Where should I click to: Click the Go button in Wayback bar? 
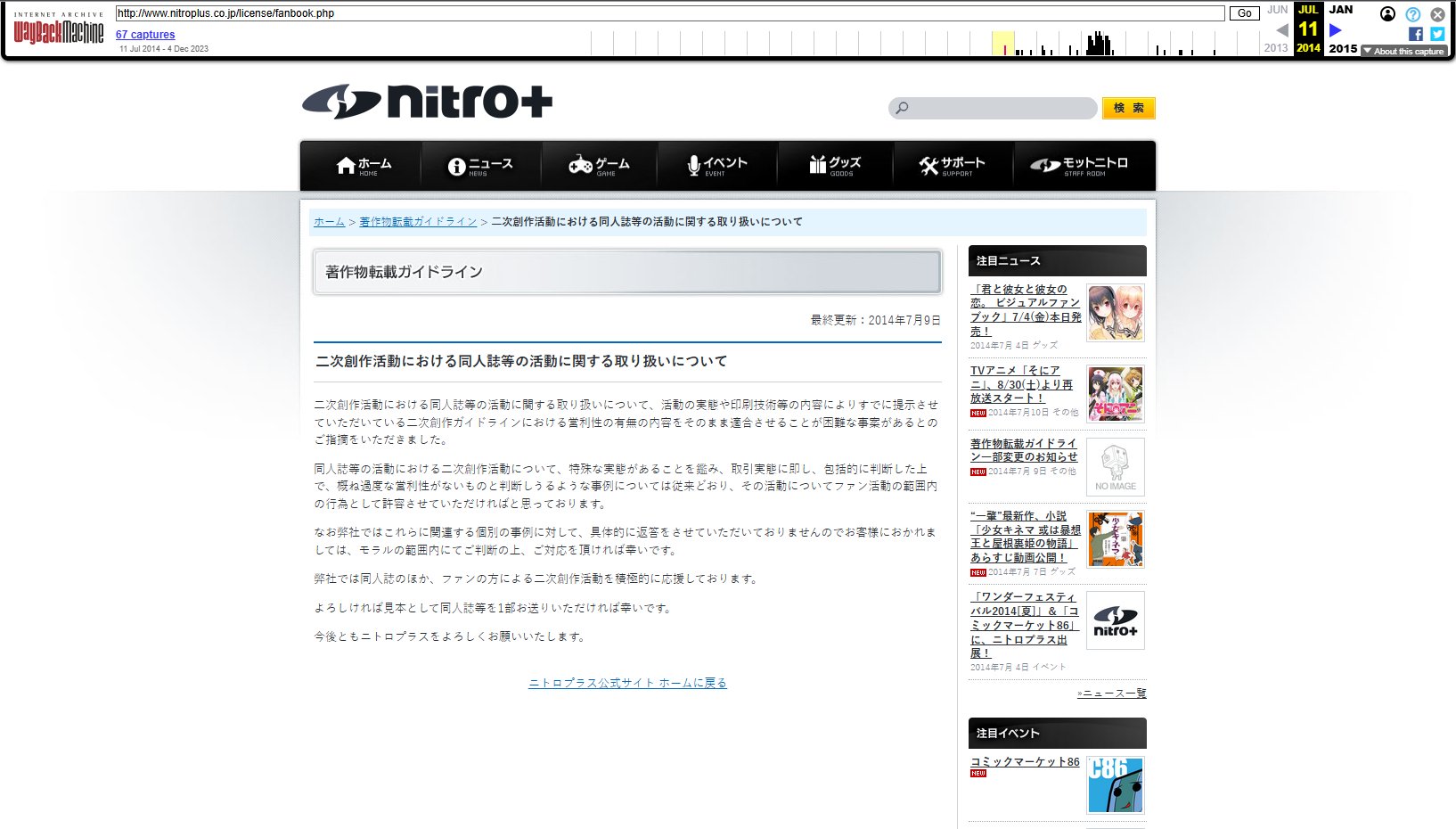click(x=1245, y=13)
